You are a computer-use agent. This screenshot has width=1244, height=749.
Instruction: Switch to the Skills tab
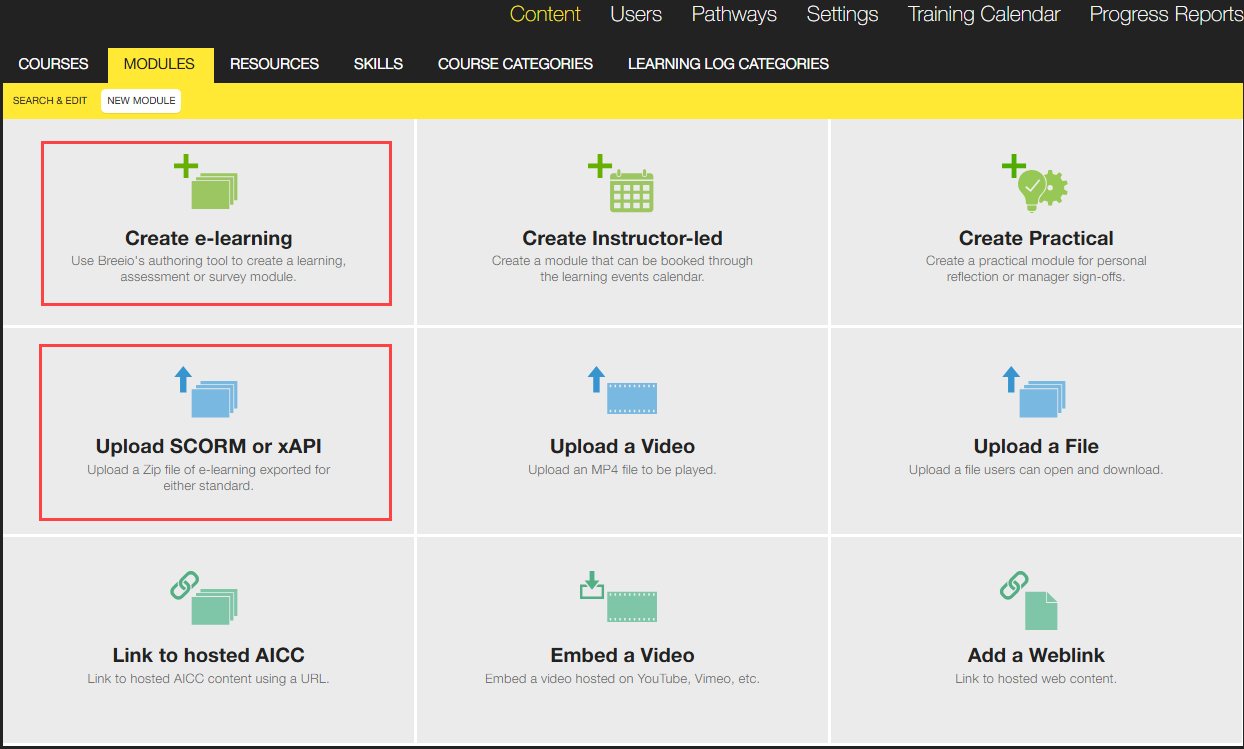coord(378,64)
